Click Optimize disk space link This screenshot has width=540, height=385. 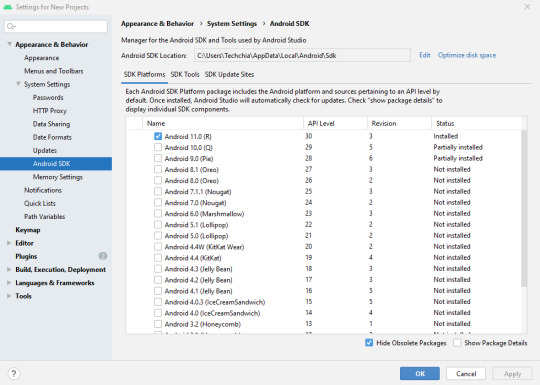[x=467, y=55]
